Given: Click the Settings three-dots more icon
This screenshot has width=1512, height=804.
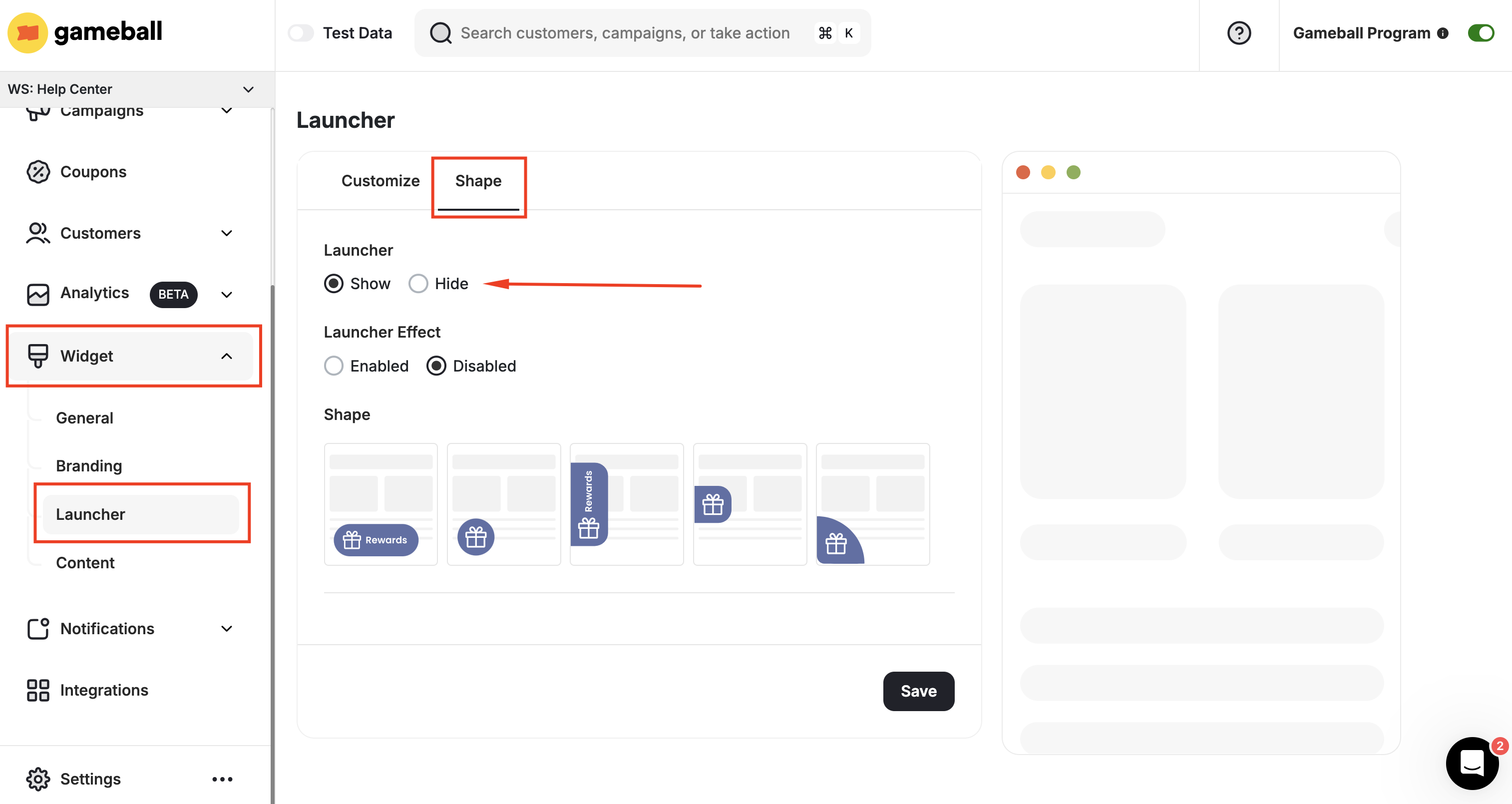Looking at the screenshot, I should pyautogui.click(x=222, y=779).
